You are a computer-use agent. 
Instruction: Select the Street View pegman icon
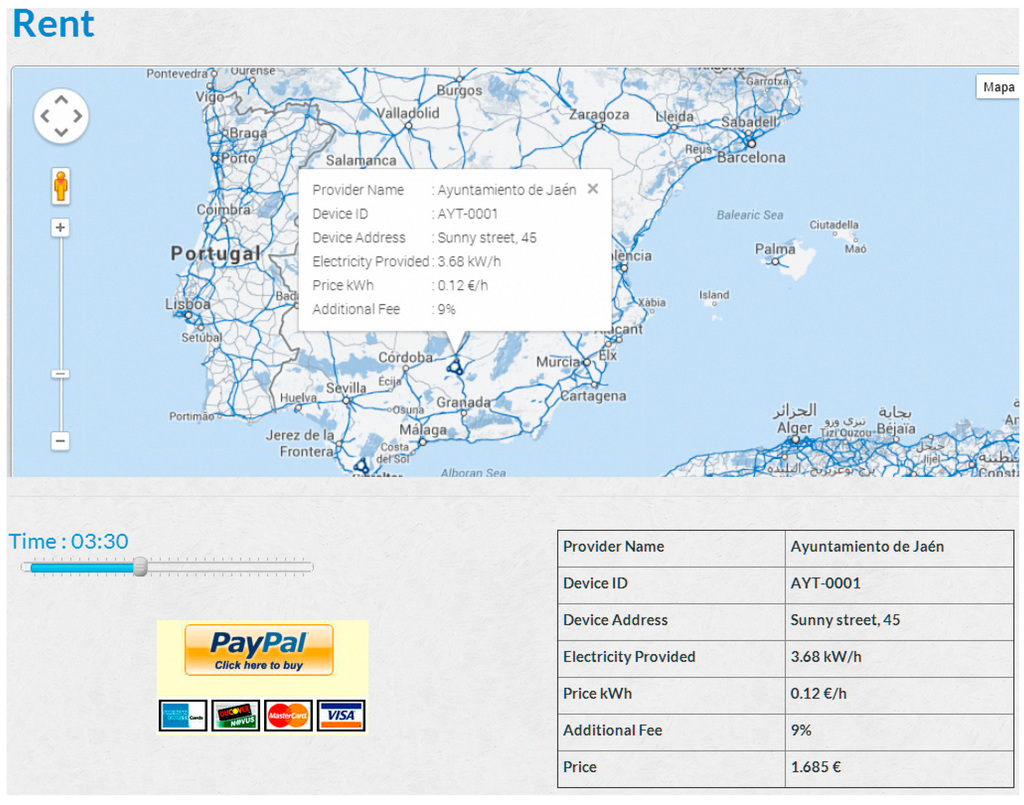[x=61, y=186]
